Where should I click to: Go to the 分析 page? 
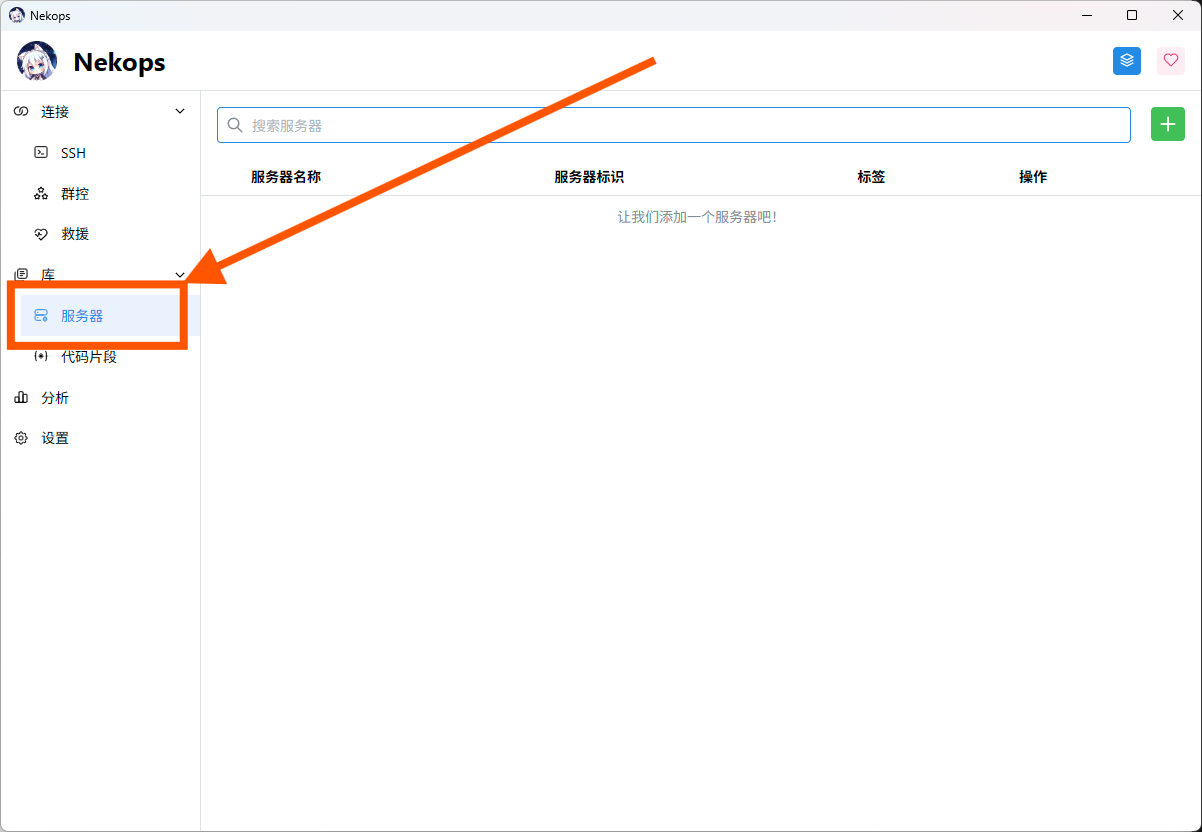[55, 398]
